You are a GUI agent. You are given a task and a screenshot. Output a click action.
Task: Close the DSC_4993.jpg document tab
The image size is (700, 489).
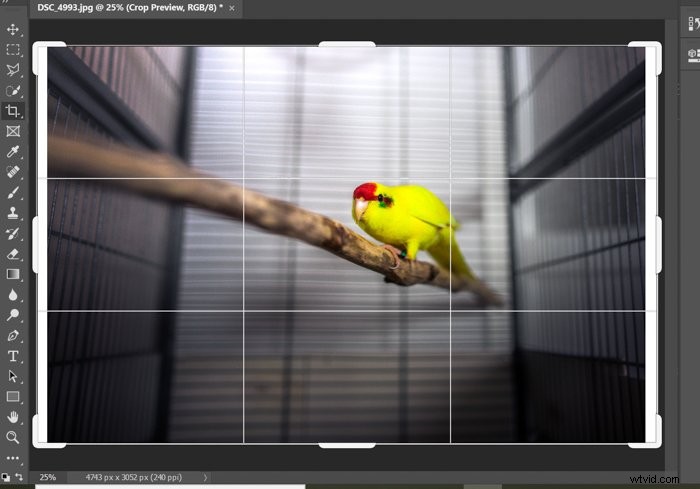[x=232, y=8]
